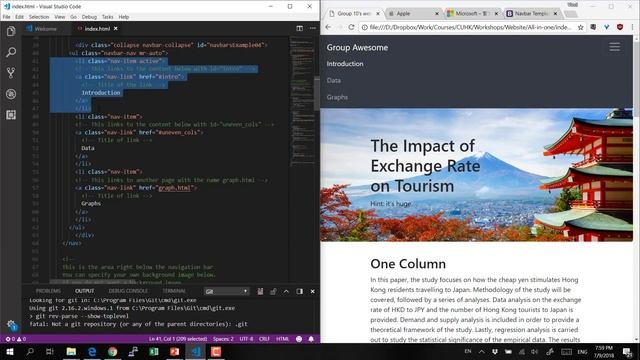Open the Selection menu
The width and height of the screenshot is (640, 360).
[x=39, y=17]
